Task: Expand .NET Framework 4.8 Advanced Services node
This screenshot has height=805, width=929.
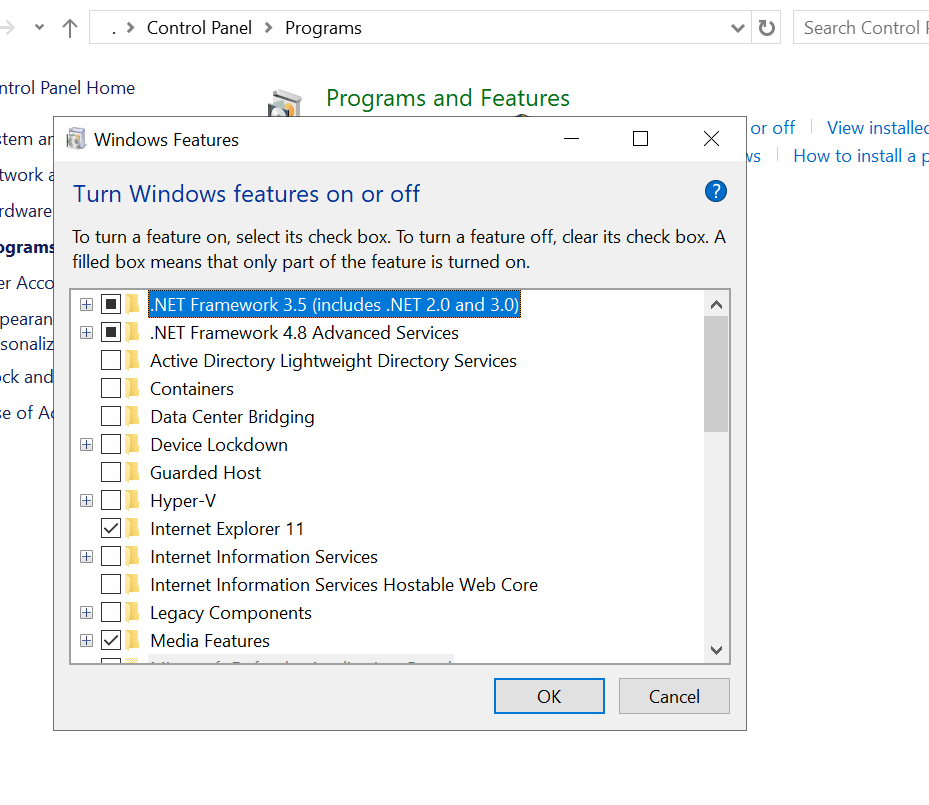Action: click(x=87, y=332)
